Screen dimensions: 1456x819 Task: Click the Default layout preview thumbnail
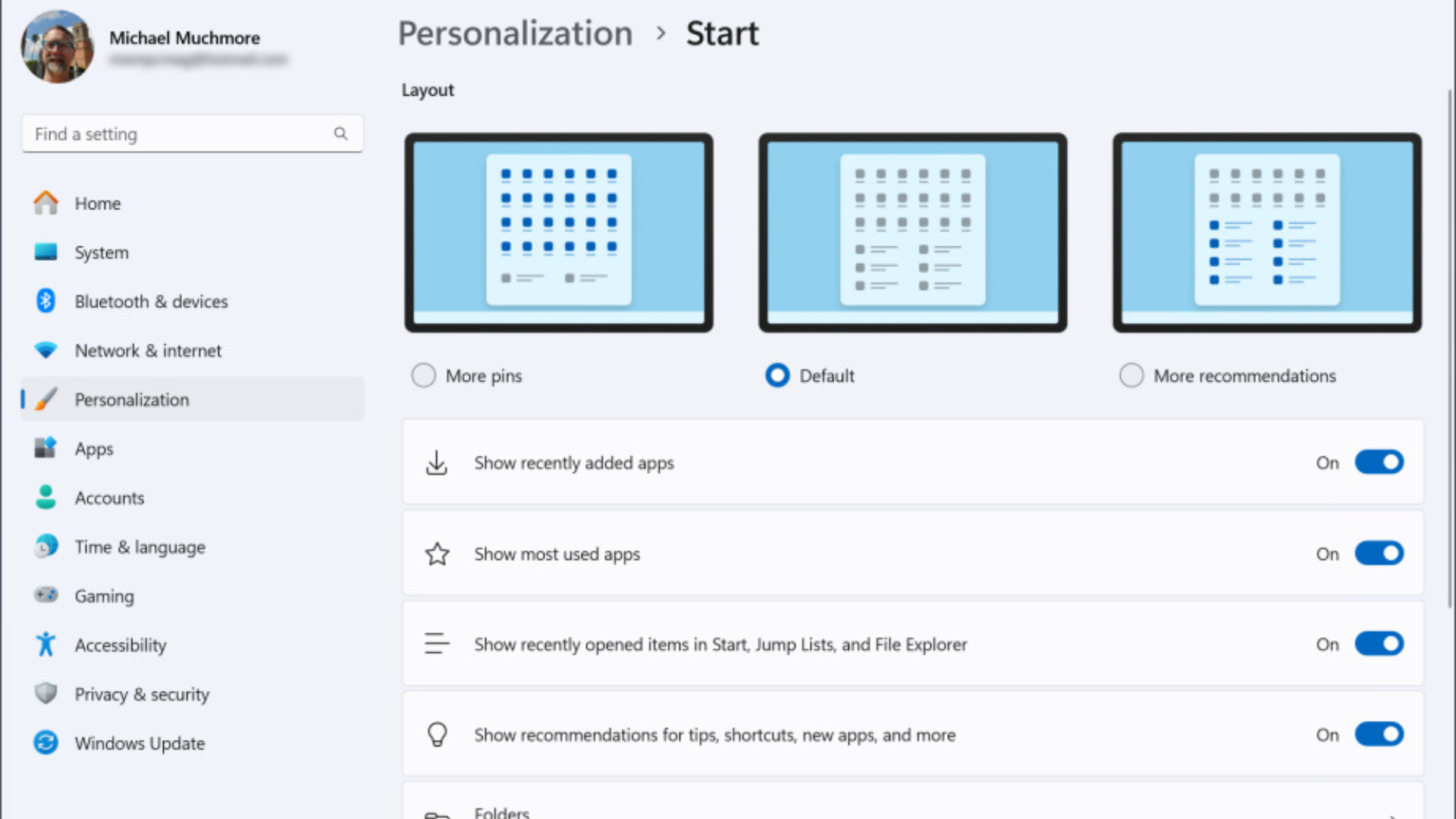(x=912, y=233)
